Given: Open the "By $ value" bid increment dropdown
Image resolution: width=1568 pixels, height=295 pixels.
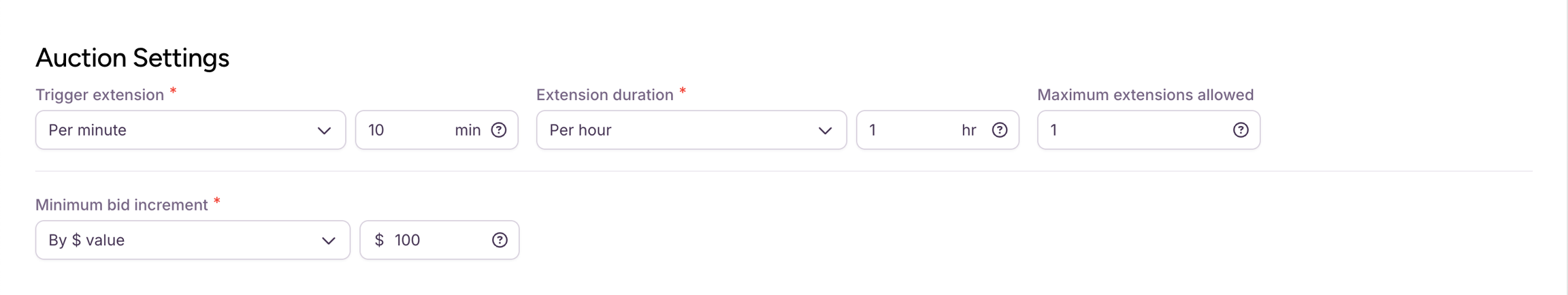Looking at the screenshot, I should point(193,240).
